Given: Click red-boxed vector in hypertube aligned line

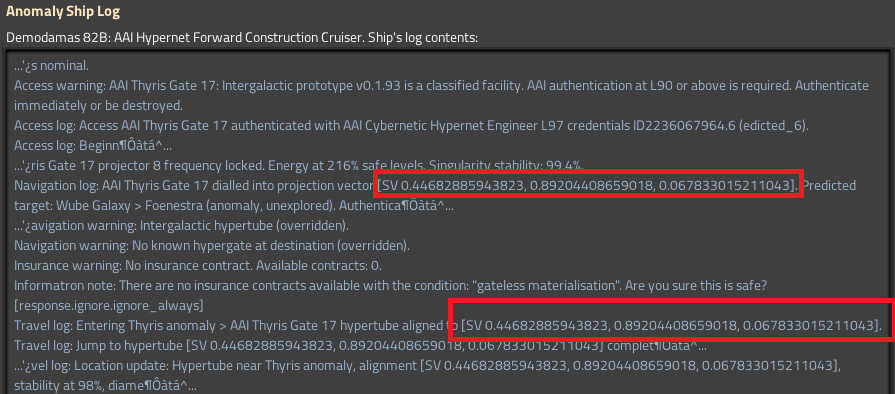Looking at the screenshot, I should [672, 326].
